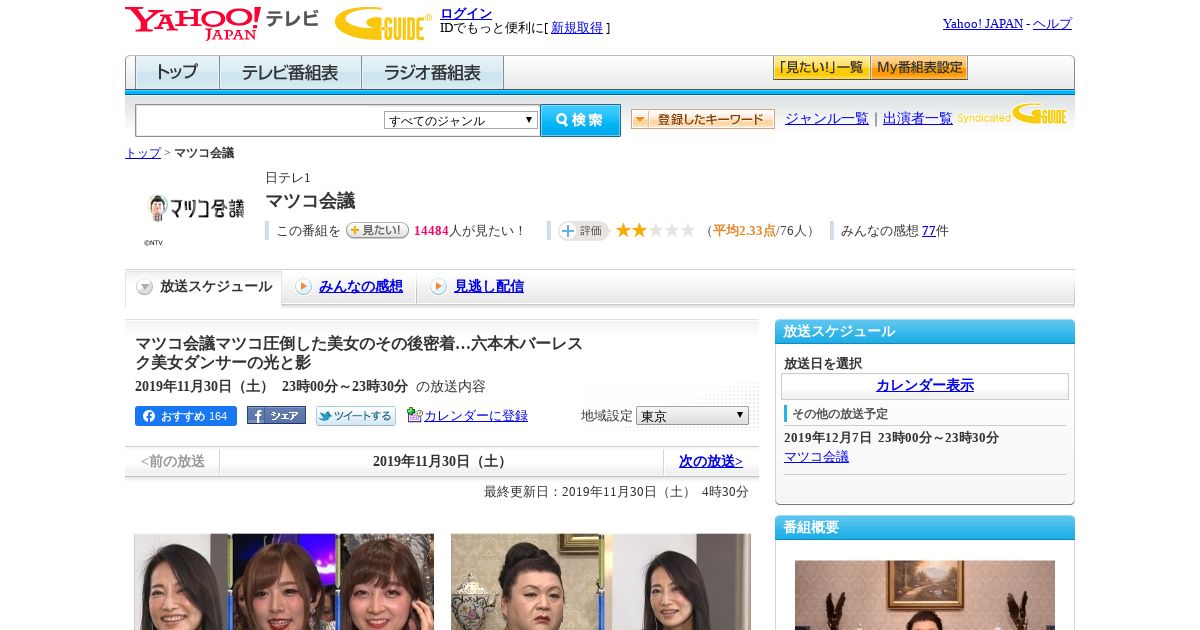Click the right program photo with Matsuko

(601, 581)
